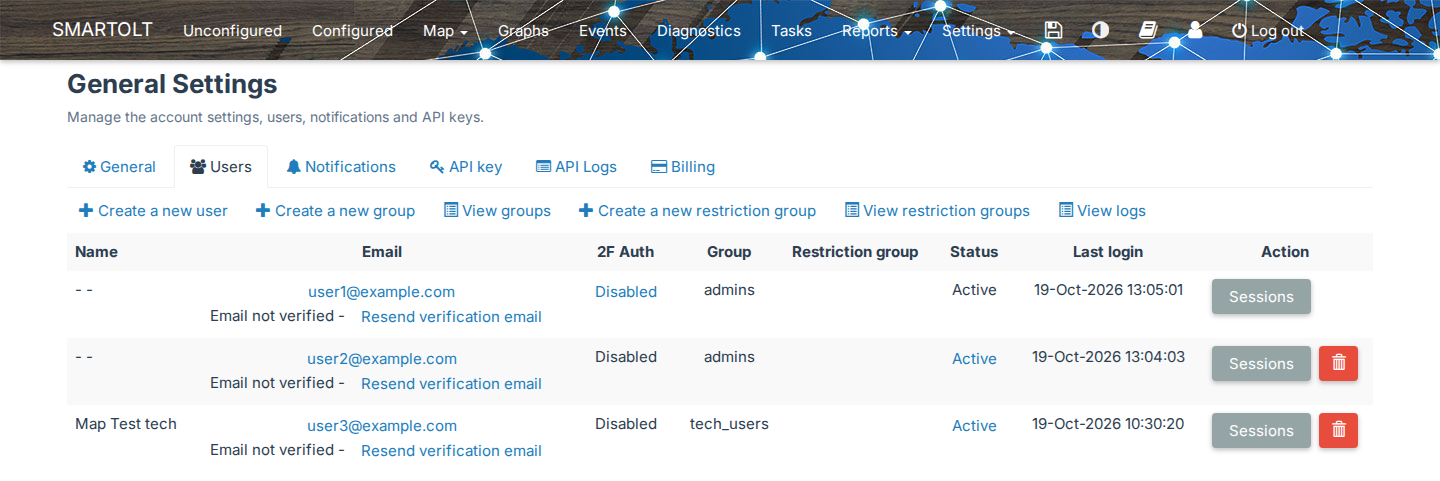The width and height of the screenshot is (1440, 481).
Task: Resend verification email for user1@example.com
Action: pos(451,317)
